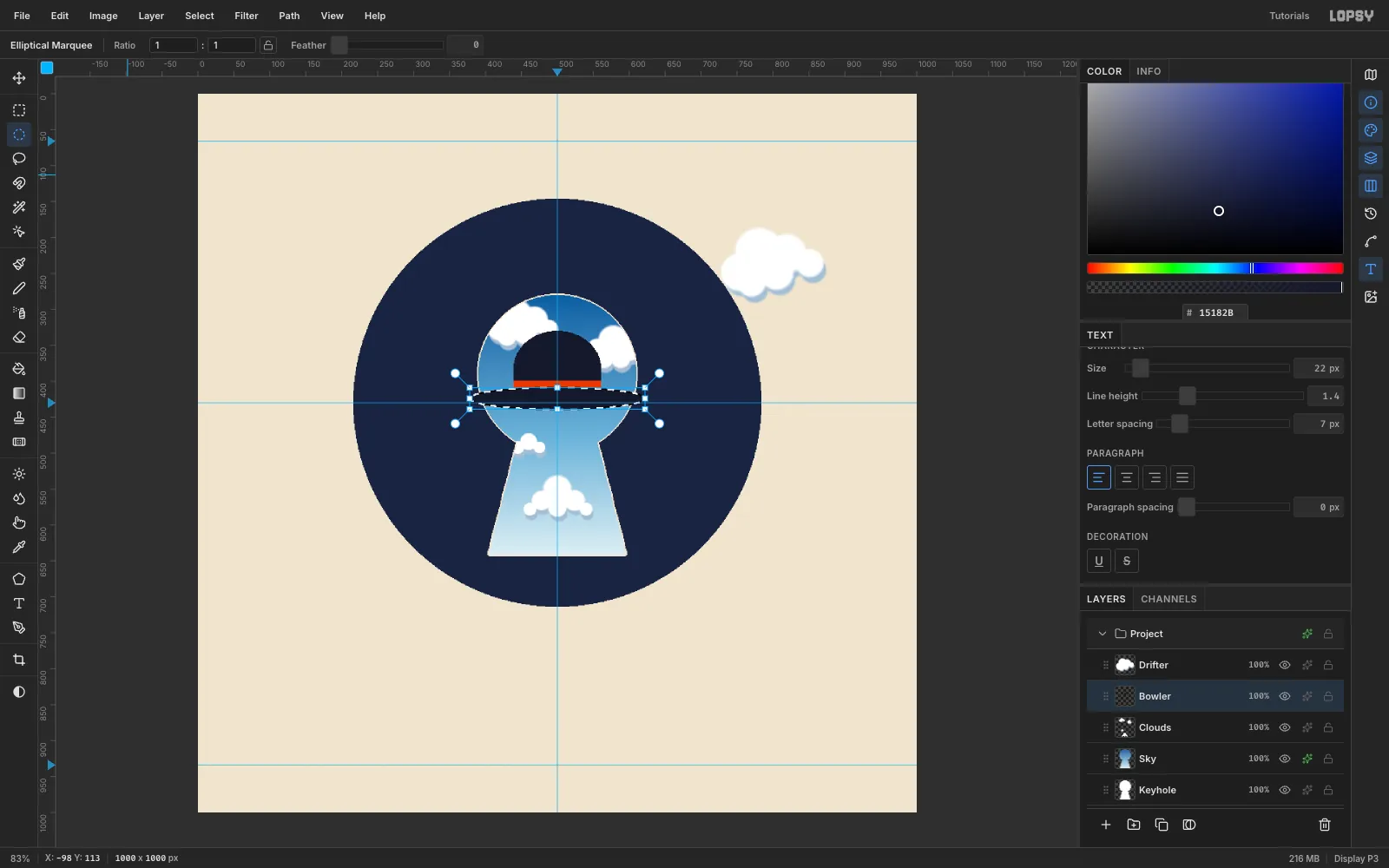The height and width of the screenshot is (868, 1389).
Task: Select the Dodge (sun) tool
Action: point(19,474)
